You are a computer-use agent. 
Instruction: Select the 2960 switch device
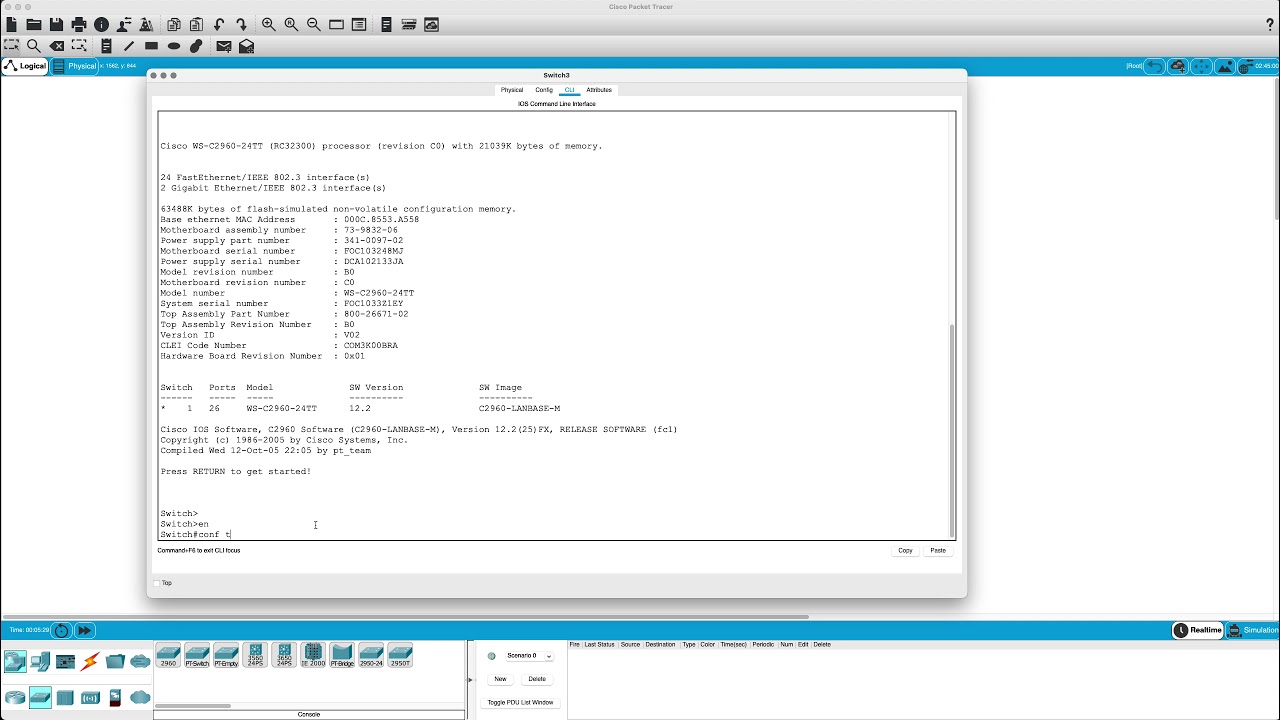[x=168, y=655]
